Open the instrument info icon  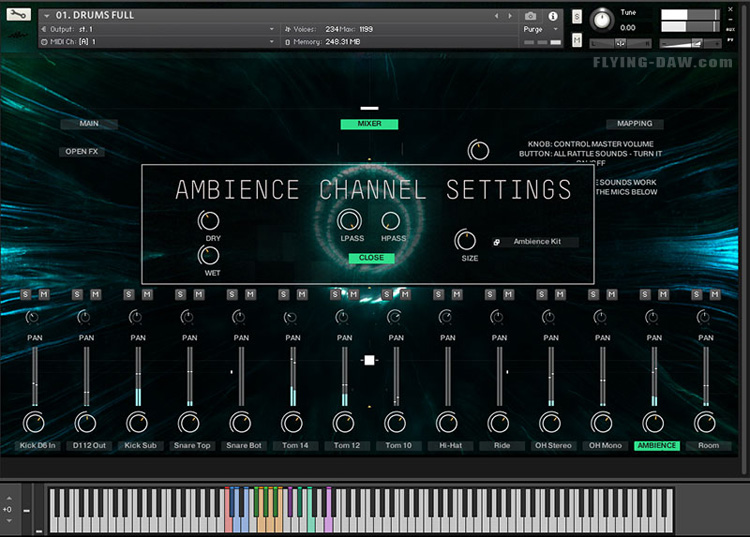coord(553,16)
